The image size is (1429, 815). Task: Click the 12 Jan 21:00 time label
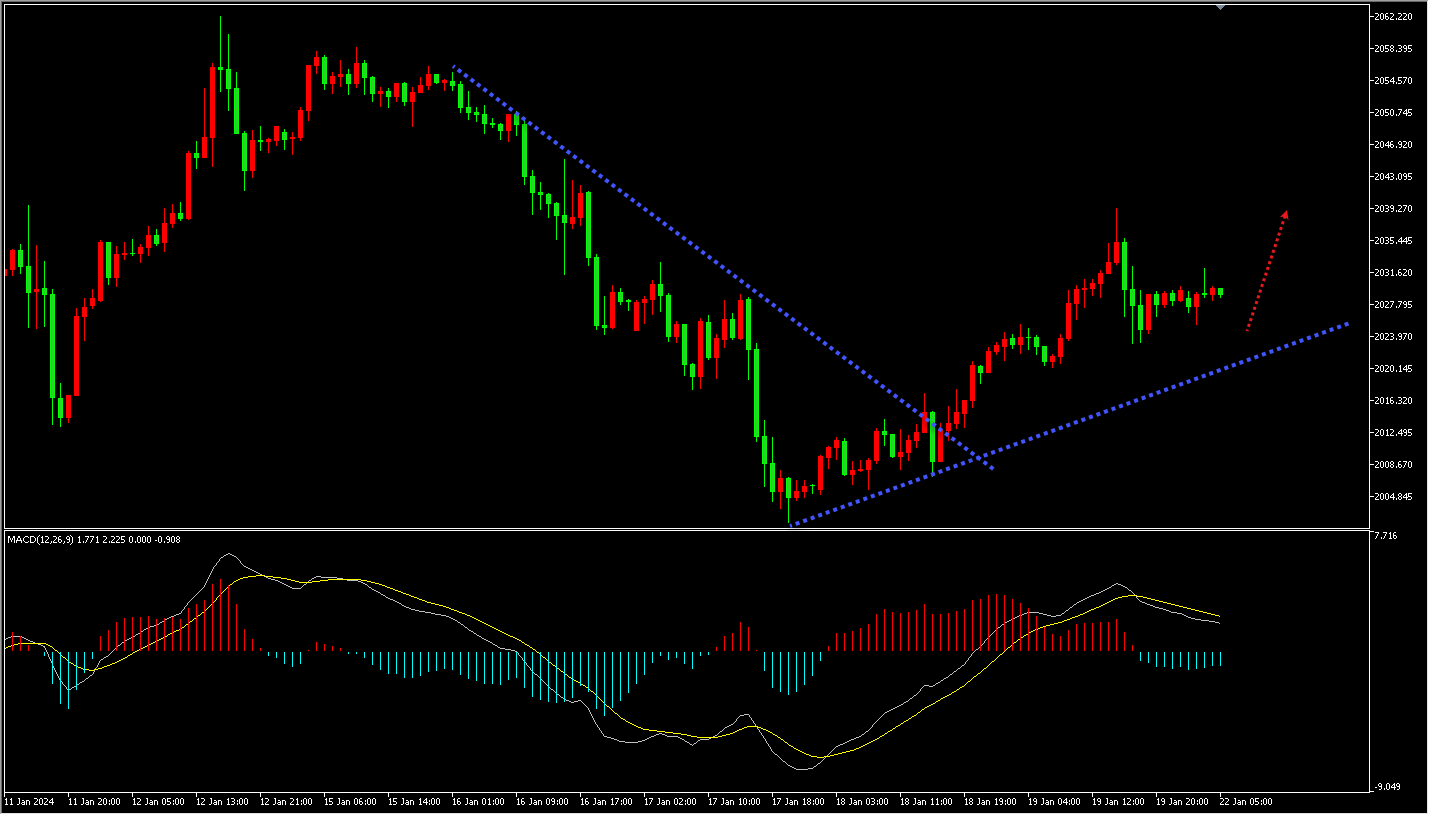[286, 802]
